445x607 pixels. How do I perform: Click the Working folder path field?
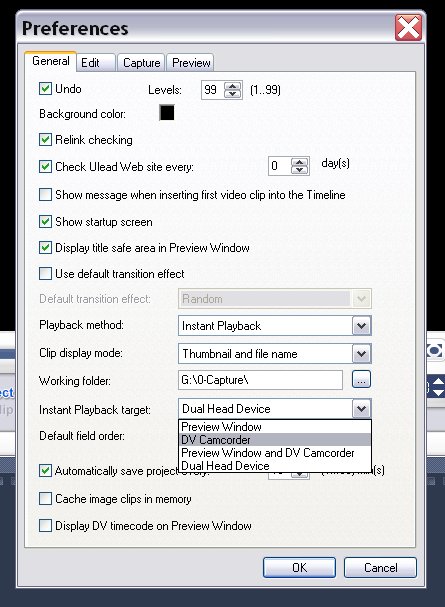[x=260, y=380]
